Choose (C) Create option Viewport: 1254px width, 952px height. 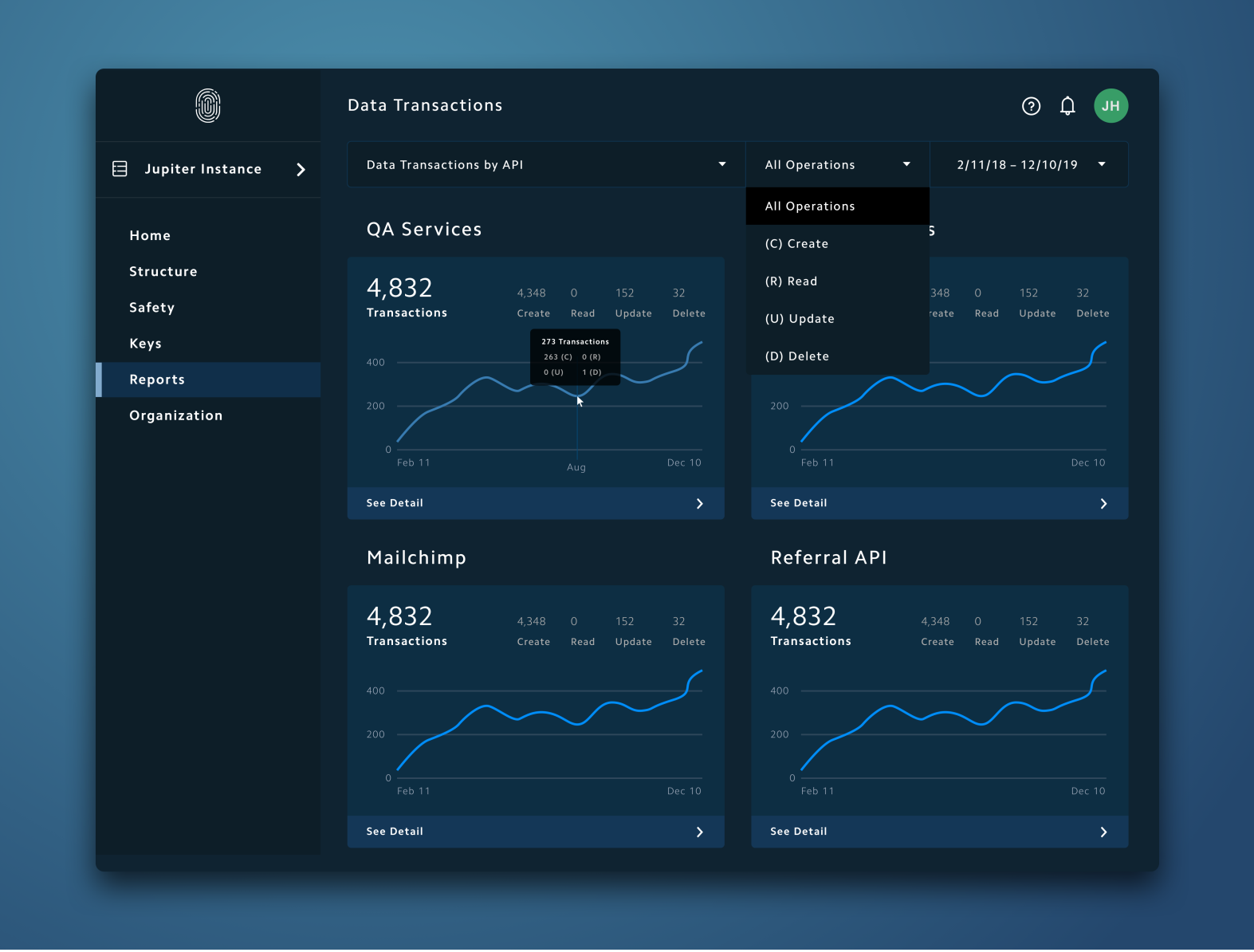pos(838,243)
